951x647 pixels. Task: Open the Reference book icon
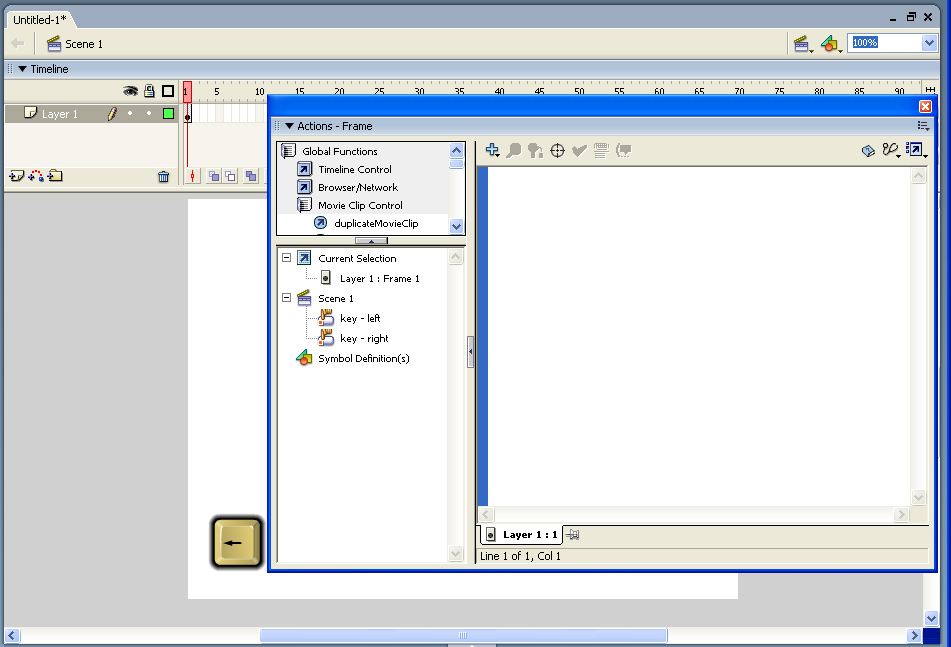(868, 150)
